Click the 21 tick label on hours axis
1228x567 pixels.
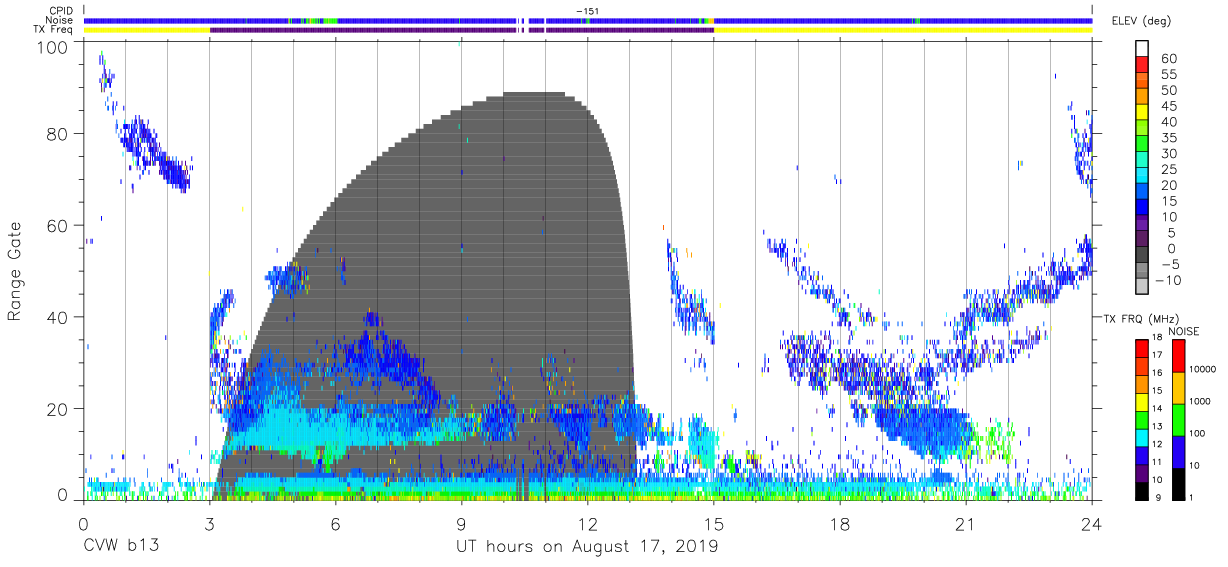tap(965, 523)
